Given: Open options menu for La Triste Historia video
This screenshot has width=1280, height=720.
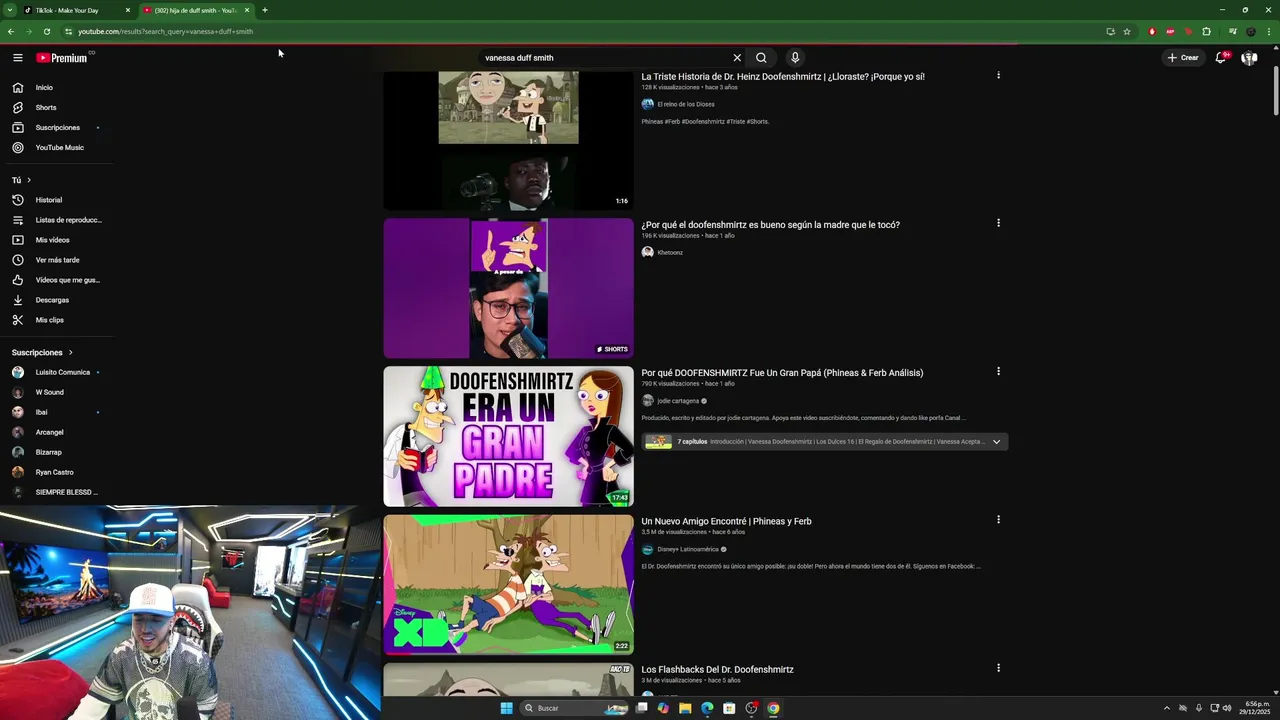Looking at the screenshot, I should coord(998,75).
